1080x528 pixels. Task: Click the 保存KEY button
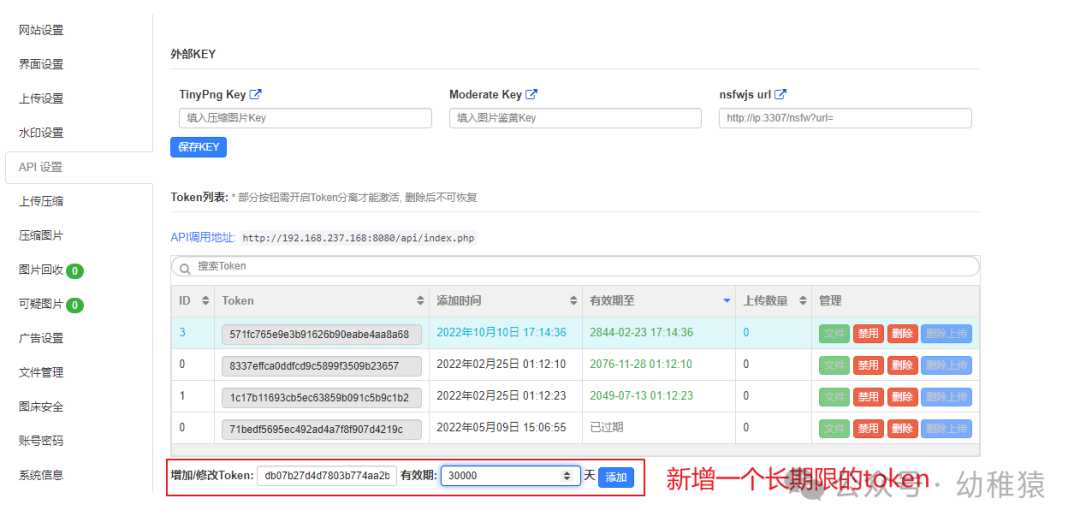pyautogui.click(x=198, y=147)
